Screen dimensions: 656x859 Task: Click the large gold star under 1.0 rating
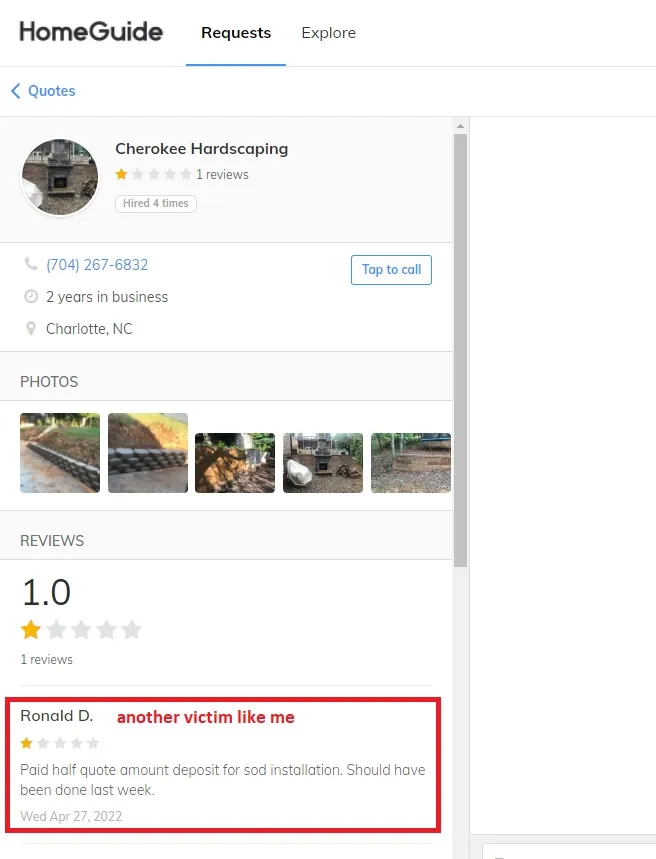pos(31,629)
